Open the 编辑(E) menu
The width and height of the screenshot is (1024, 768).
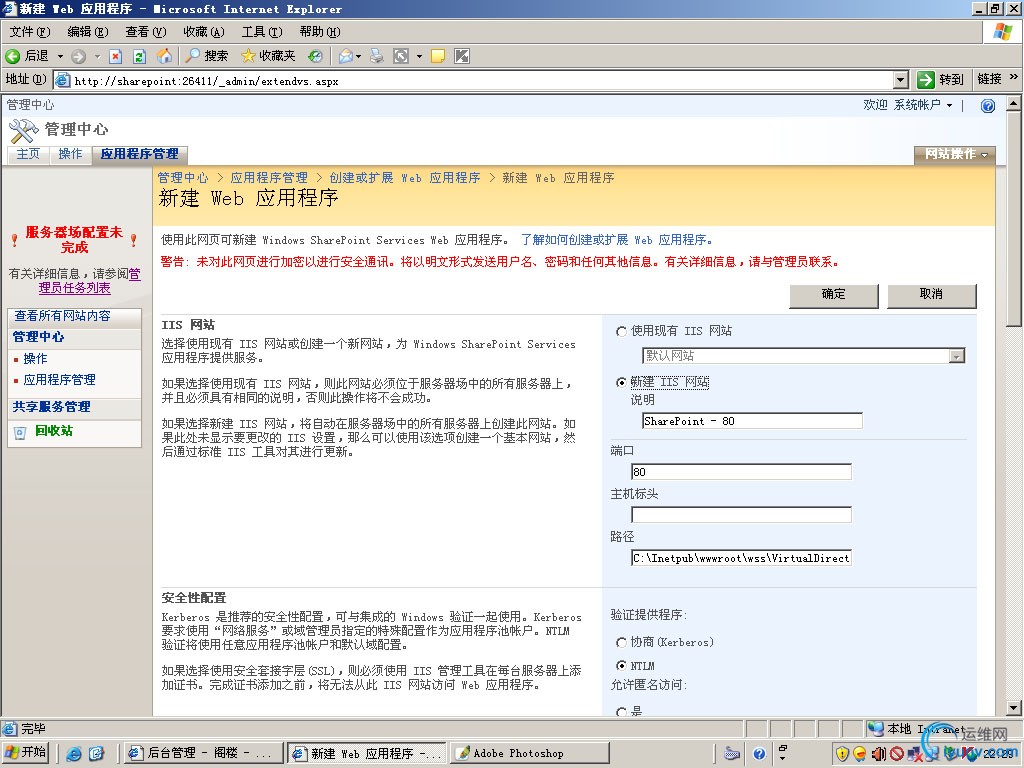pos(88,32)
